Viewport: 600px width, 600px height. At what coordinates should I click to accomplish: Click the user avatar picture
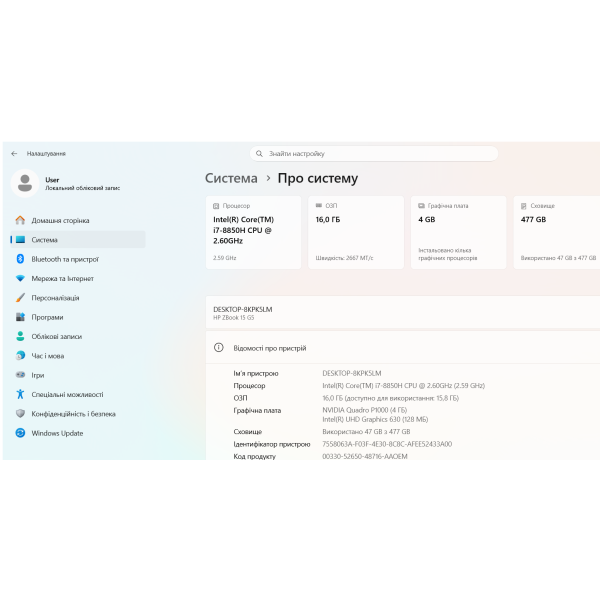[25, 183]
